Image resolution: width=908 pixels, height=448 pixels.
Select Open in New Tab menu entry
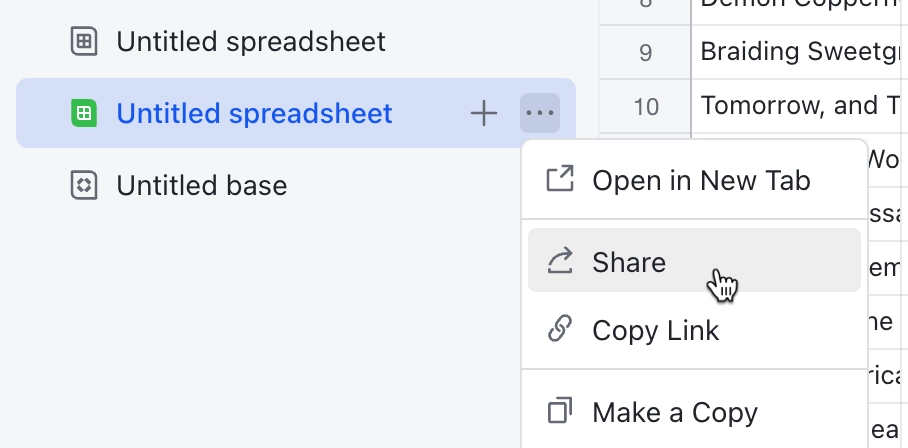pyautogui.click(x=694, y=180)
